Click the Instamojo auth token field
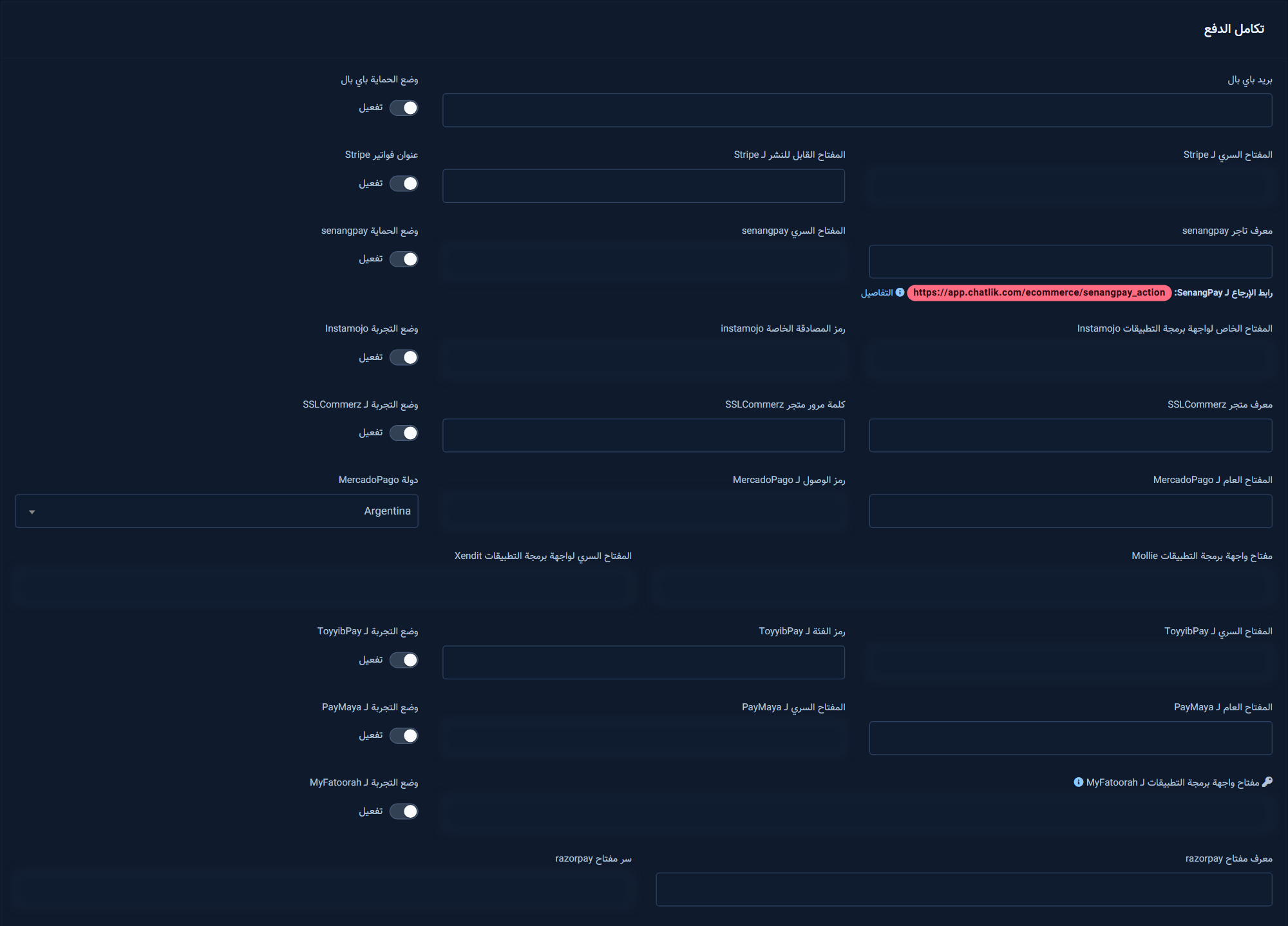Screen dimensions: 1288x926 click(x=644, y=360)
